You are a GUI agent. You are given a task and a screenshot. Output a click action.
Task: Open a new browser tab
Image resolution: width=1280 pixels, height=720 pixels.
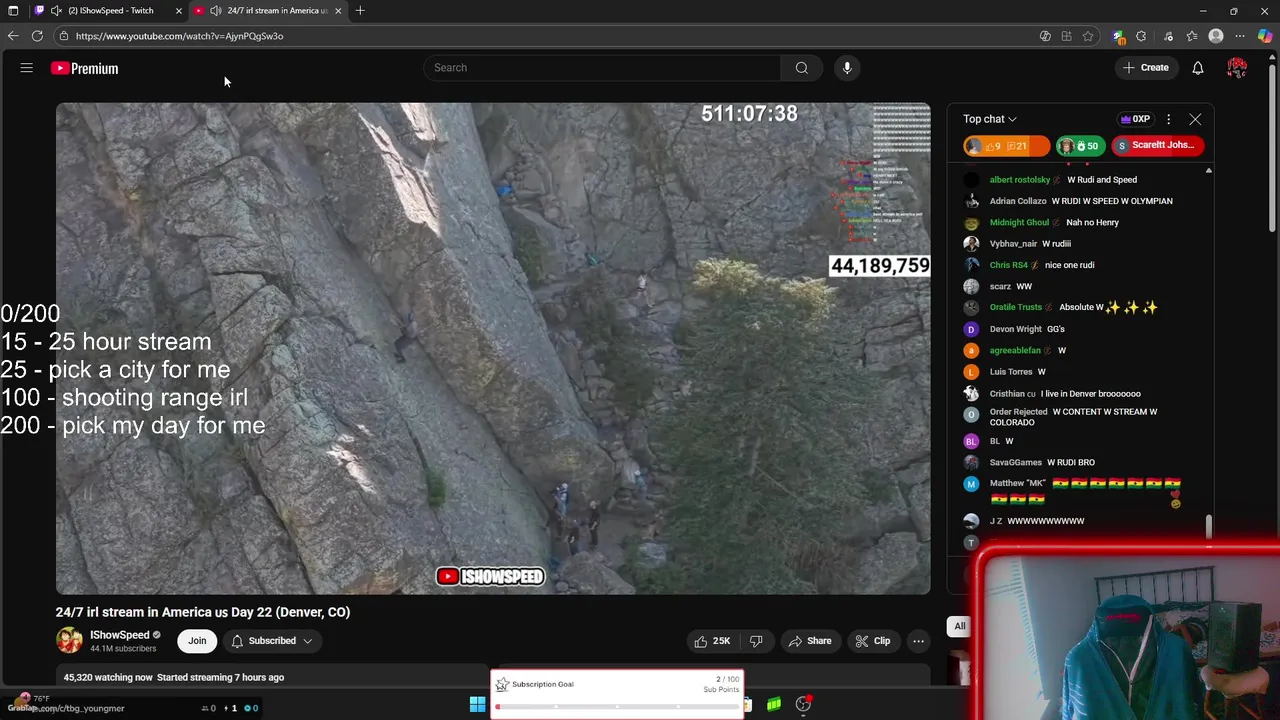click(x=360, y=10)
